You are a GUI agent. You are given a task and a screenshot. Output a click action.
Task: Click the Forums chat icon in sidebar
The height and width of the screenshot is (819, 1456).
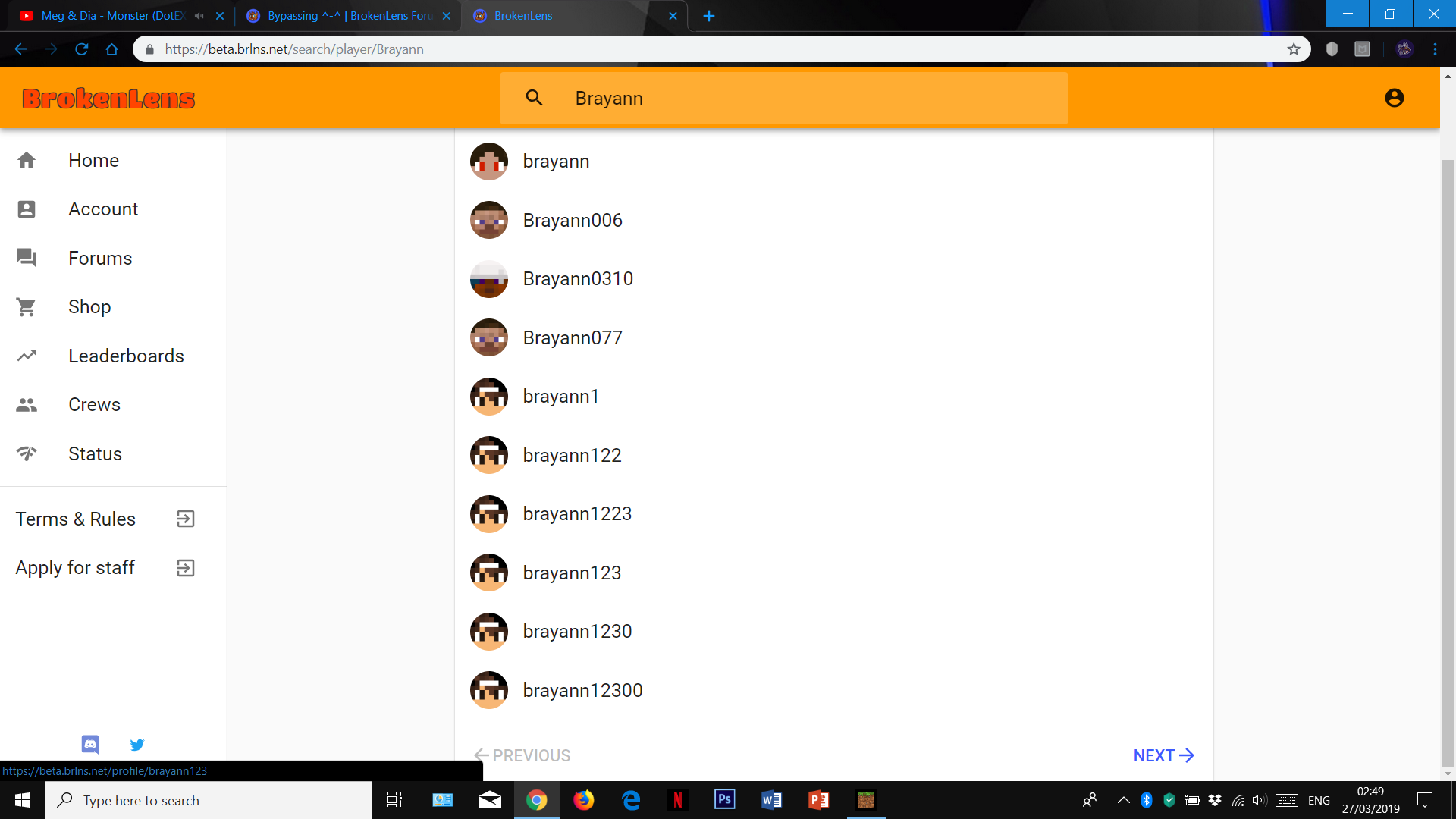coord(27,258)
